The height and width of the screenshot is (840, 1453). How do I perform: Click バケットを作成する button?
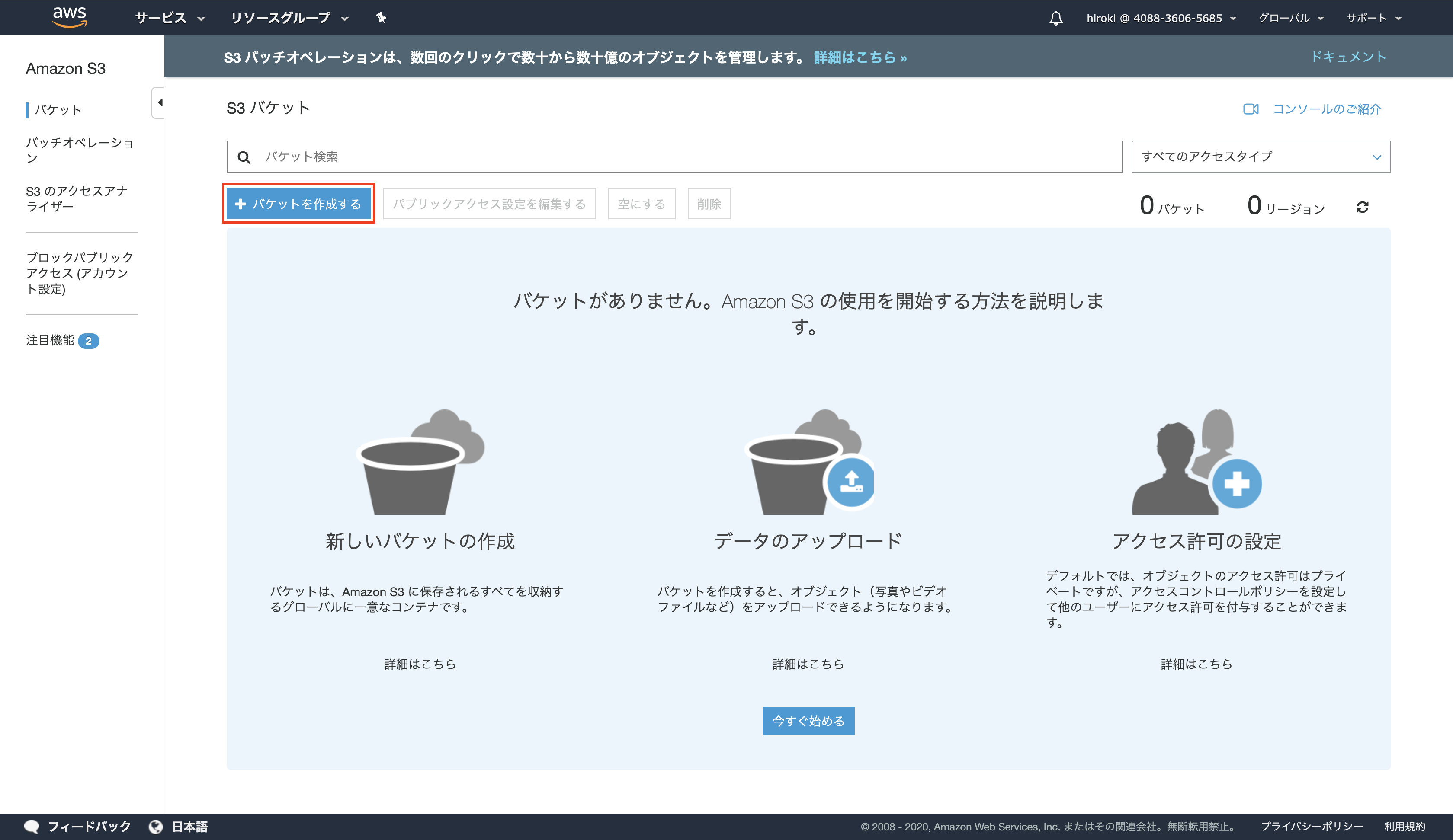click(x=298, y=204)
